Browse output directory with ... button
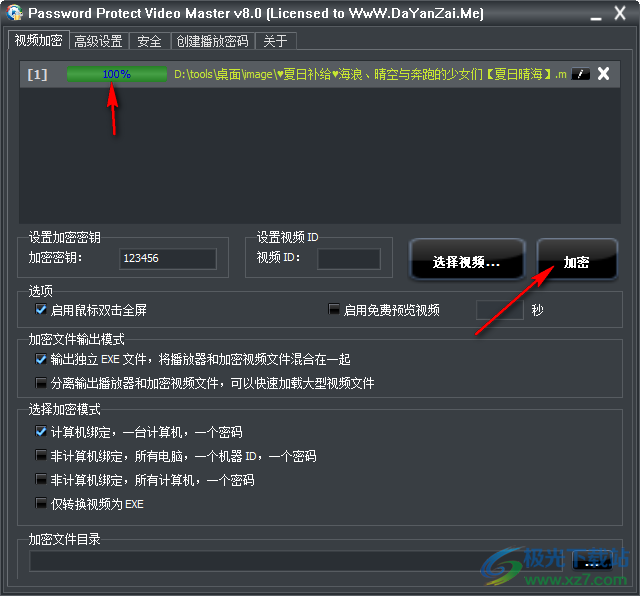Image resolution: width=640 pixels, height=596 pixels. (x=592, y=561)
